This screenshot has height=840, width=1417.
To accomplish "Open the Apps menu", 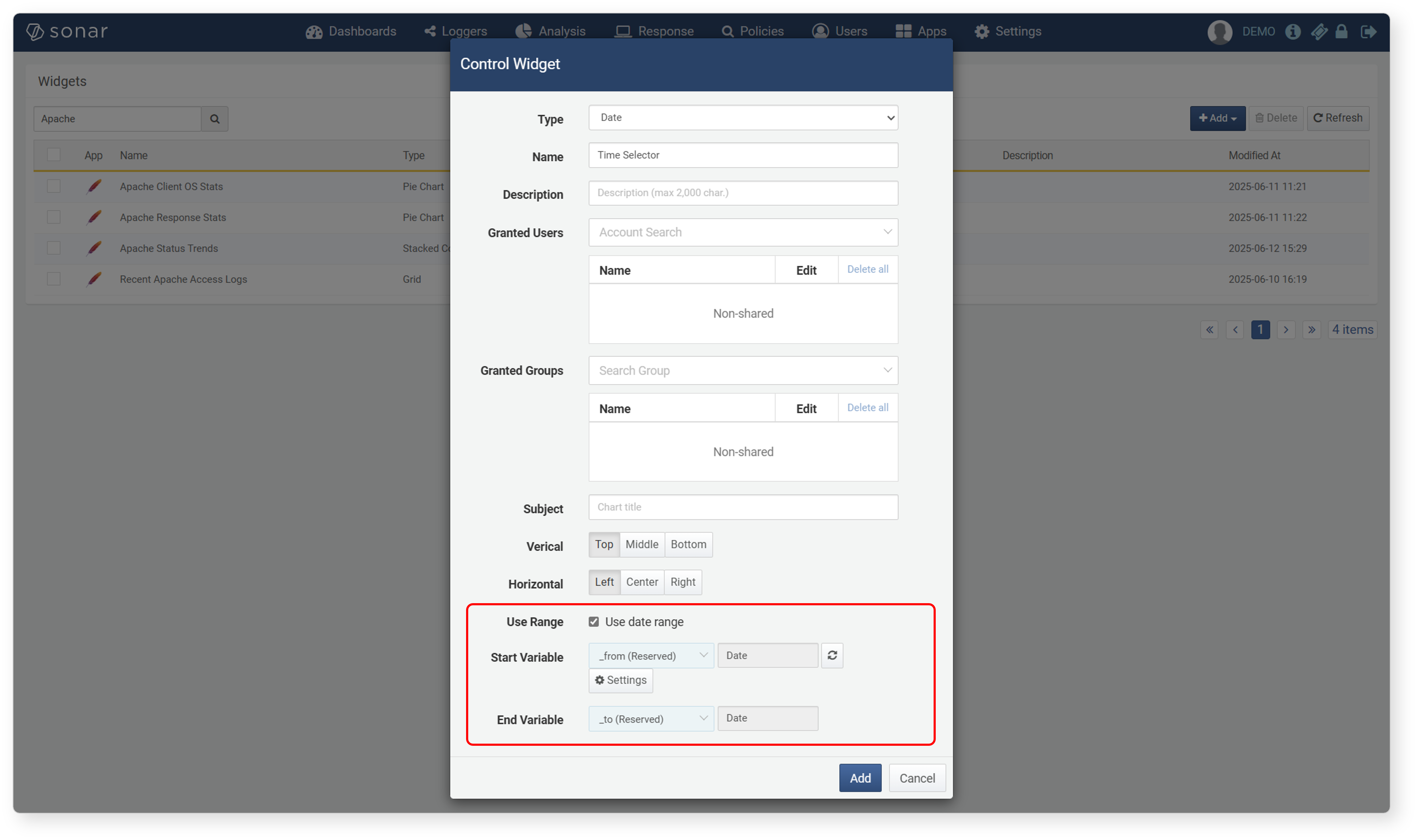I will [921, 31].
